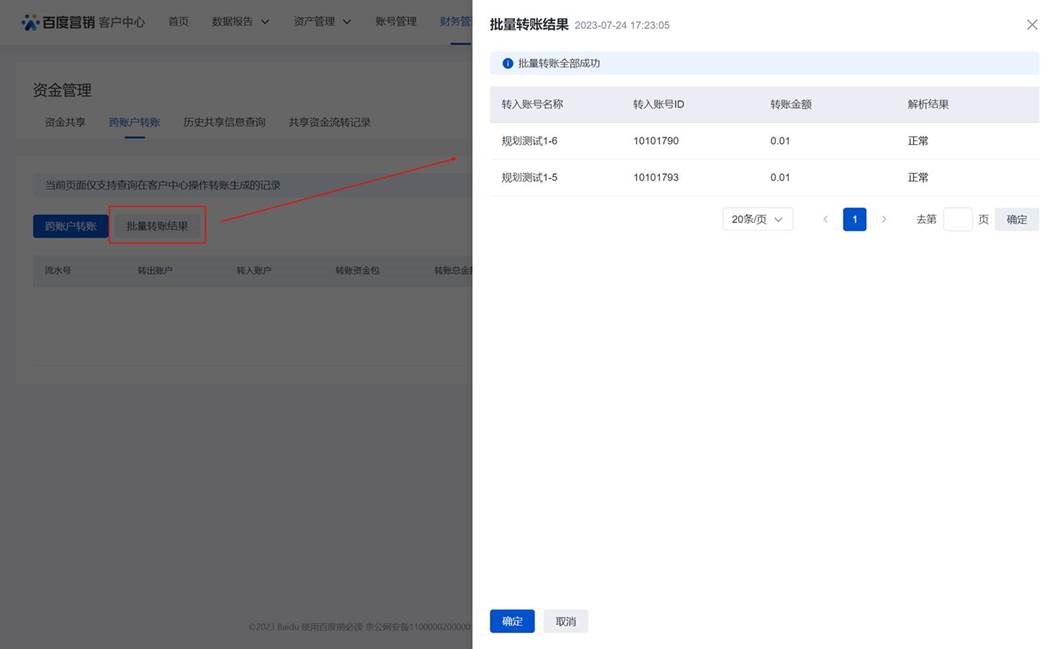This screenshot has width=1056, height=649.
Task: Close the 批量转账结果 panel with X icon
Action: coord(1032,25)
